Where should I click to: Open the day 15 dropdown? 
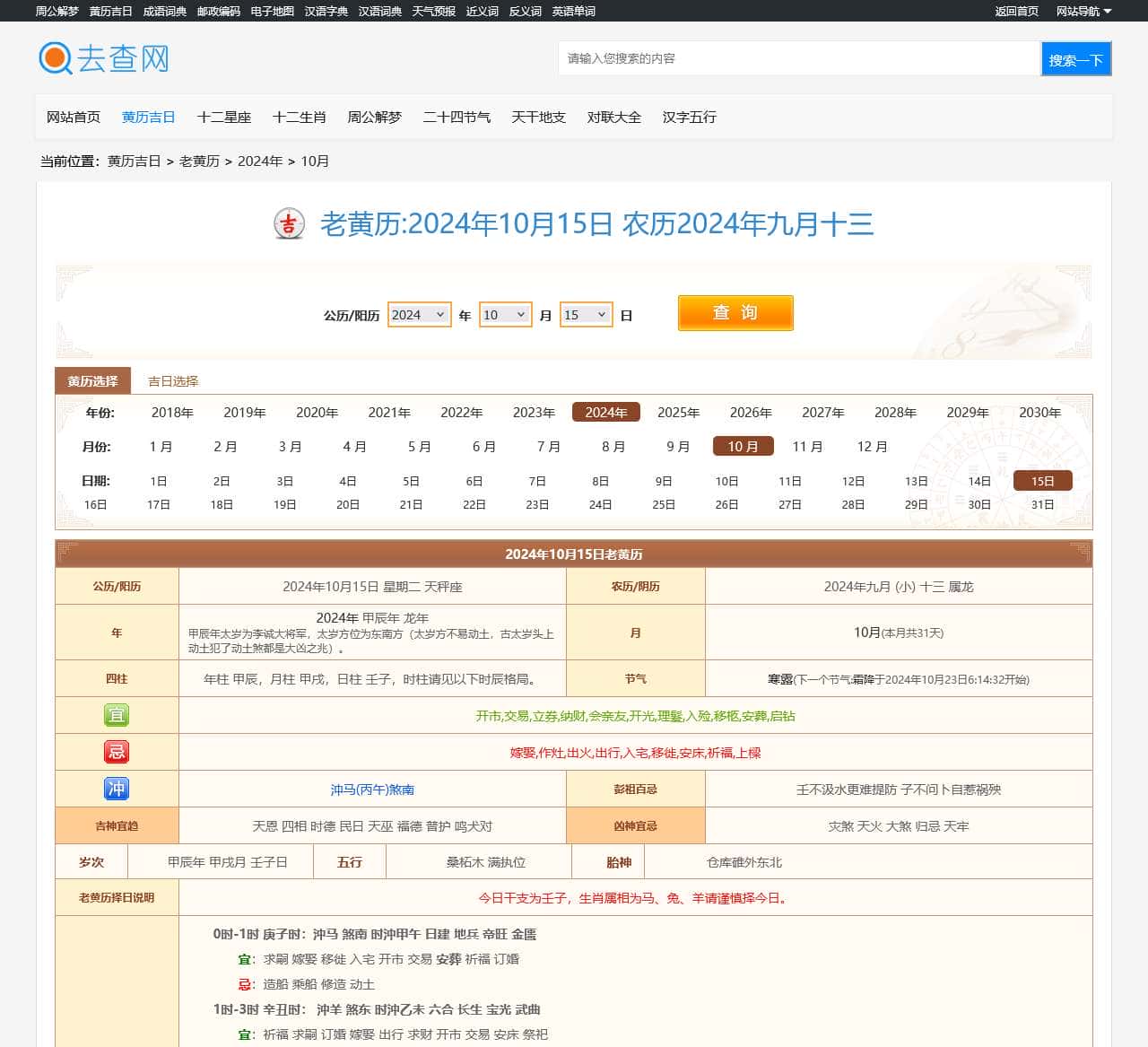pos(586,315)
